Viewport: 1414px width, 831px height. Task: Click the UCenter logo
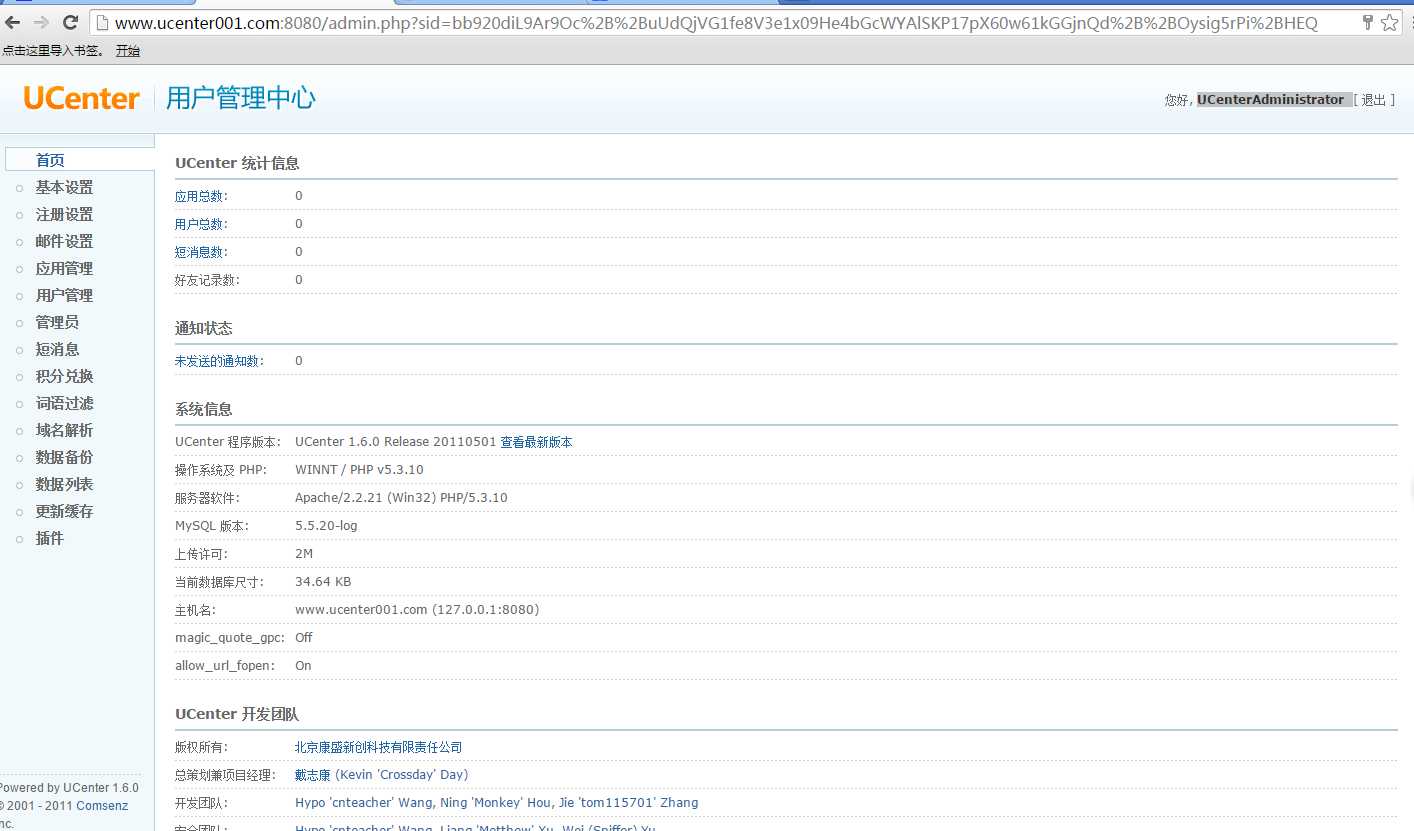point(81,98)
